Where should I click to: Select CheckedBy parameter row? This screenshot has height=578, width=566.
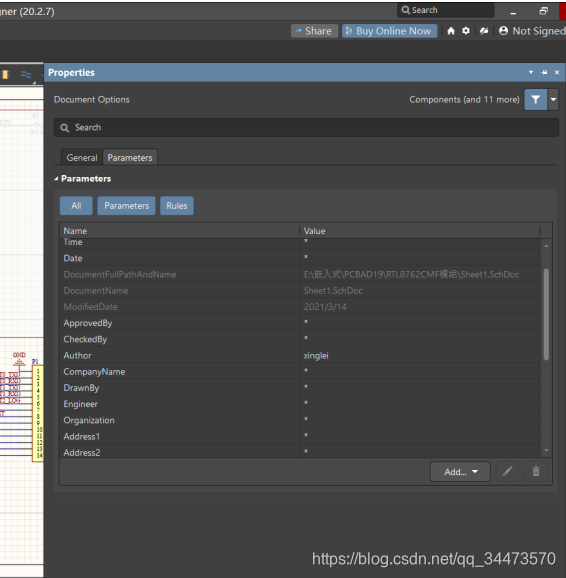(300, 339)
